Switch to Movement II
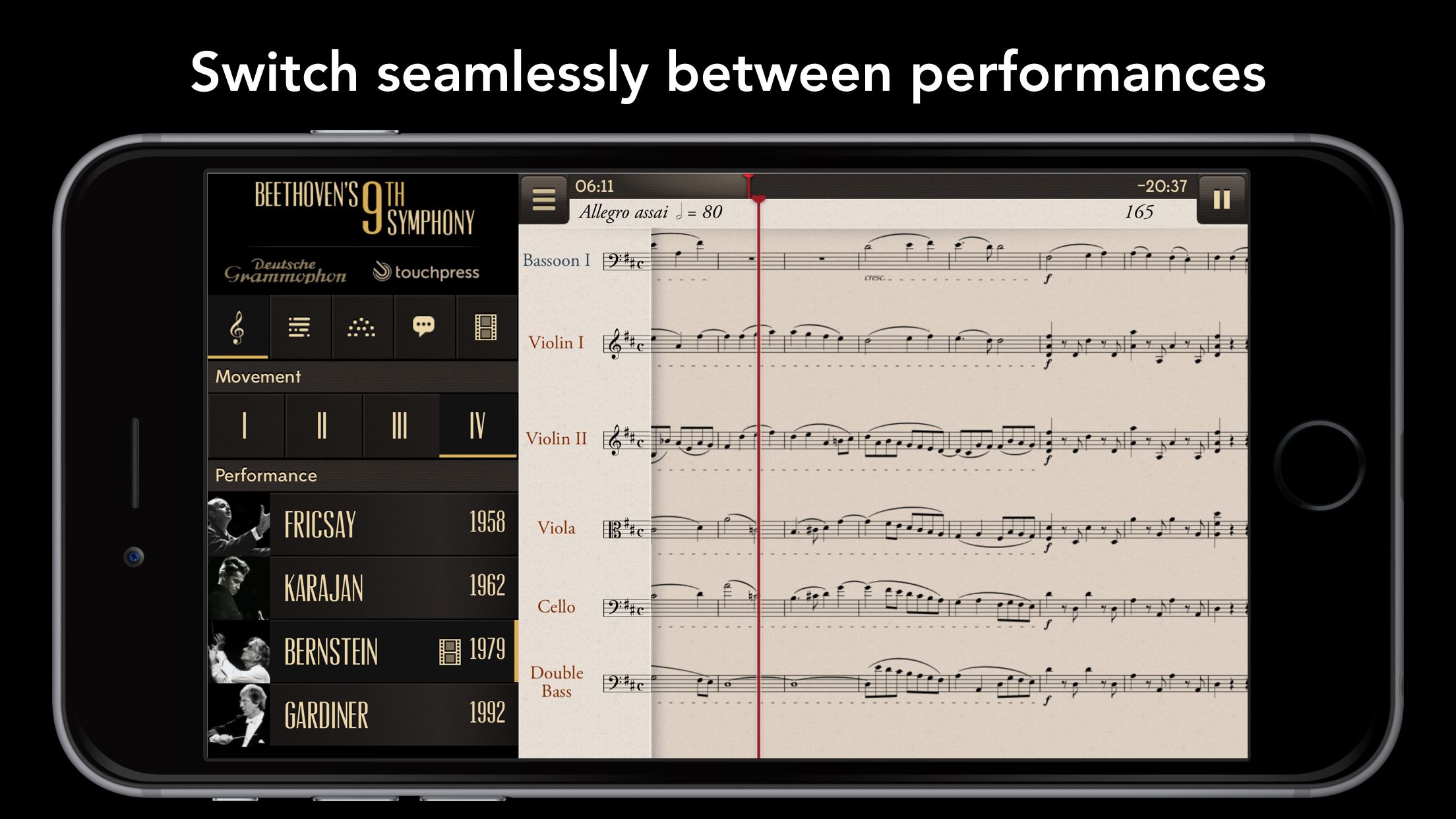 pyautogui.click(x=322, y=426)
